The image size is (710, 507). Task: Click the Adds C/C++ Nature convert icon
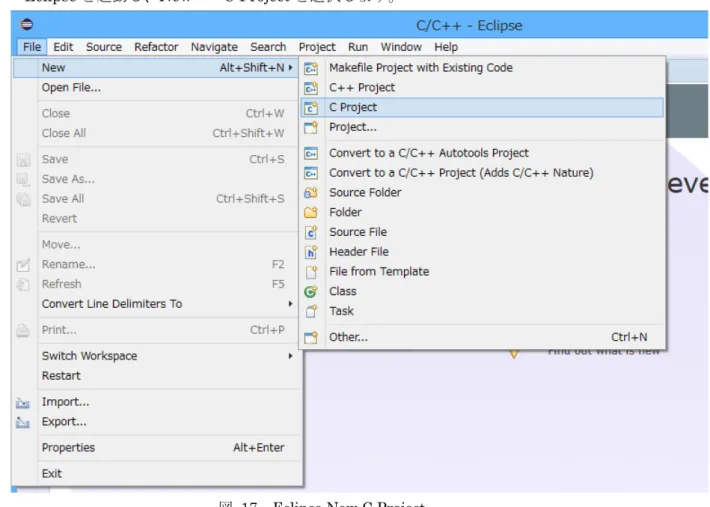coord(311,173)
